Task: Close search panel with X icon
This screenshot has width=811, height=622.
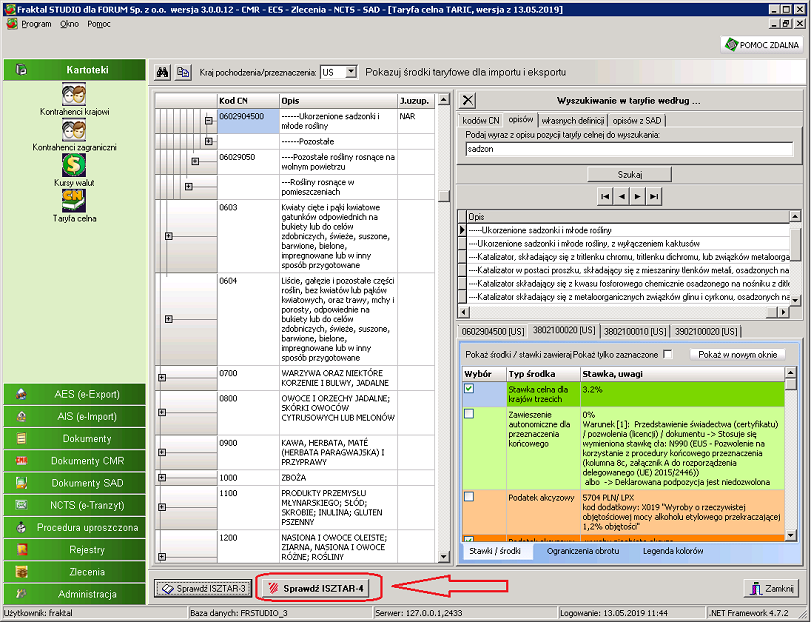Action: coord(468,100)
